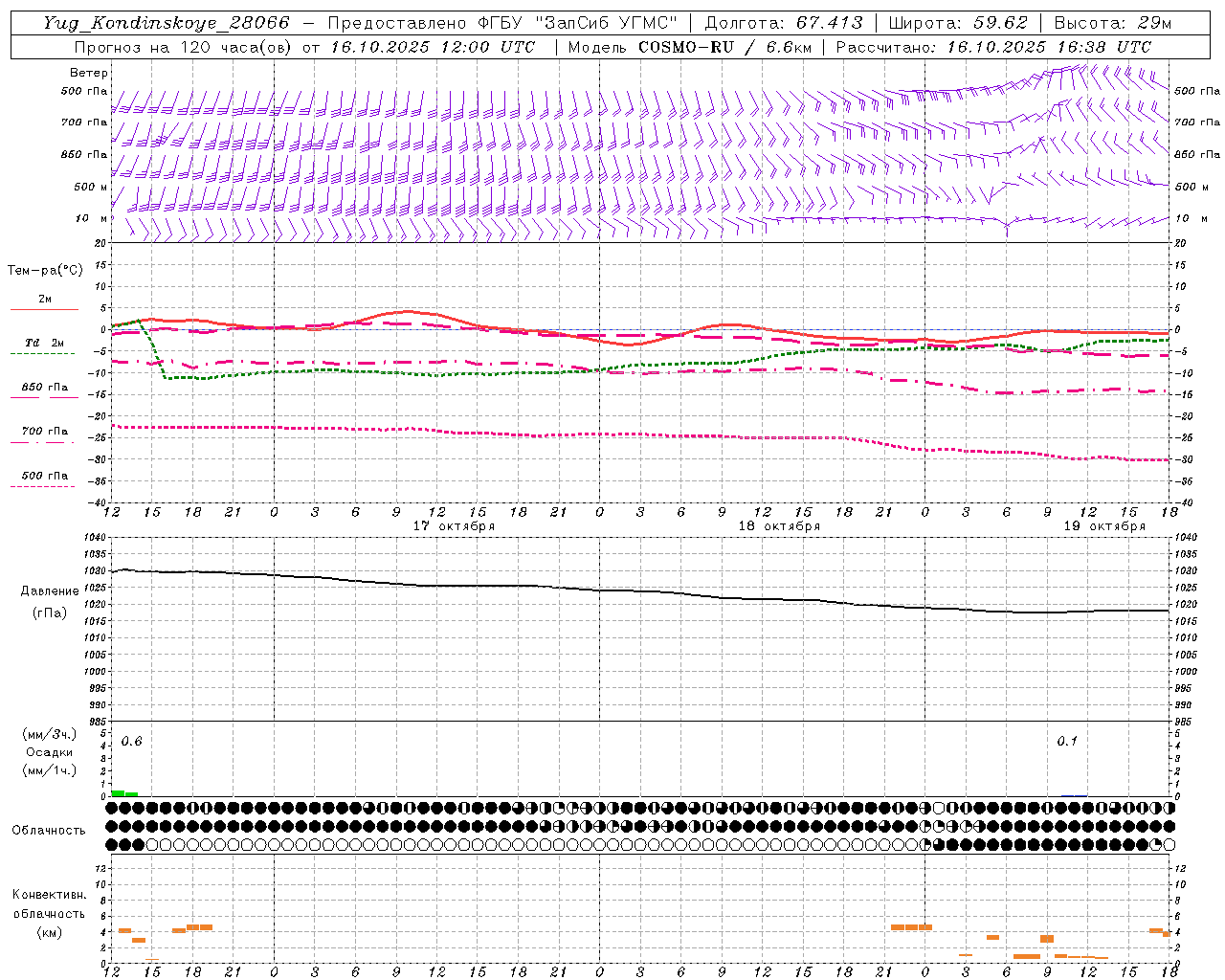Click the red 2м temperature legend line
Image resolution: width=1225 pixels, height=980 pixels.
click(x=45, y=309)
